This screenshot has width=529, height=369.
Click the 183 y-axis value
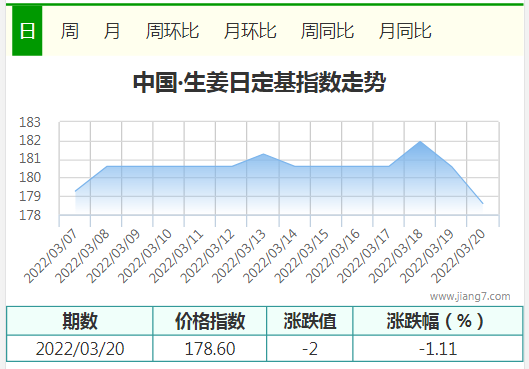coord(30,122)
